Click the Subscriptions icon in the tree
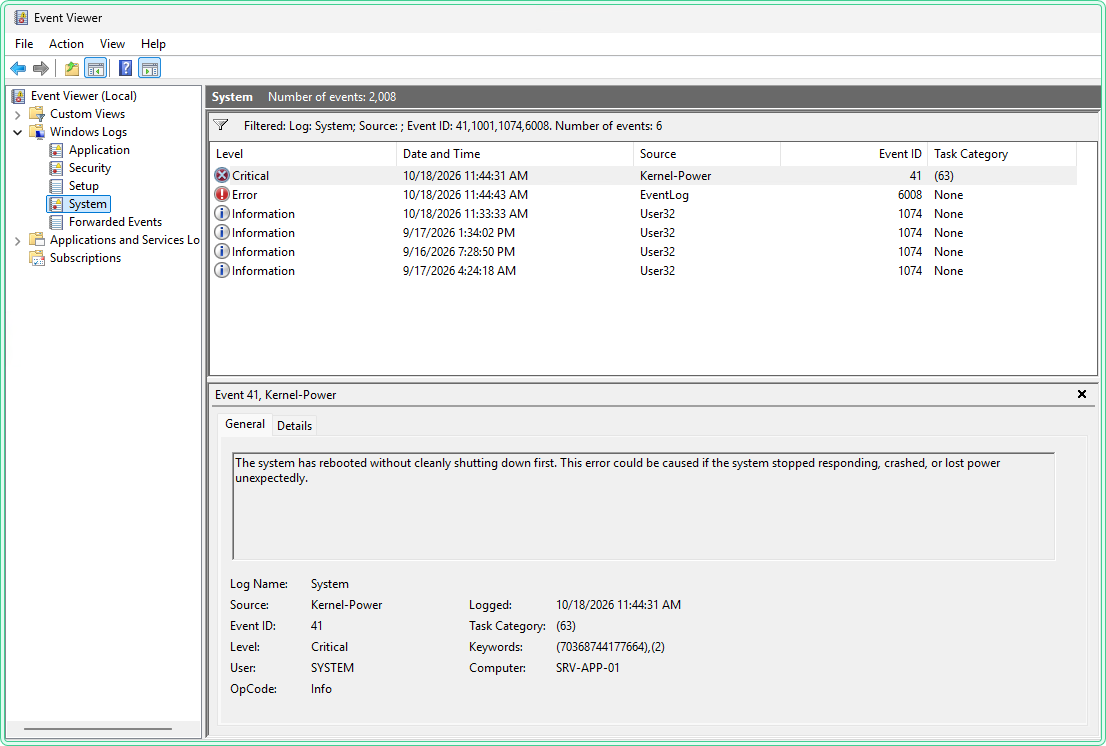The height and width of the screenshot is (746, 1106). [37, 258]
